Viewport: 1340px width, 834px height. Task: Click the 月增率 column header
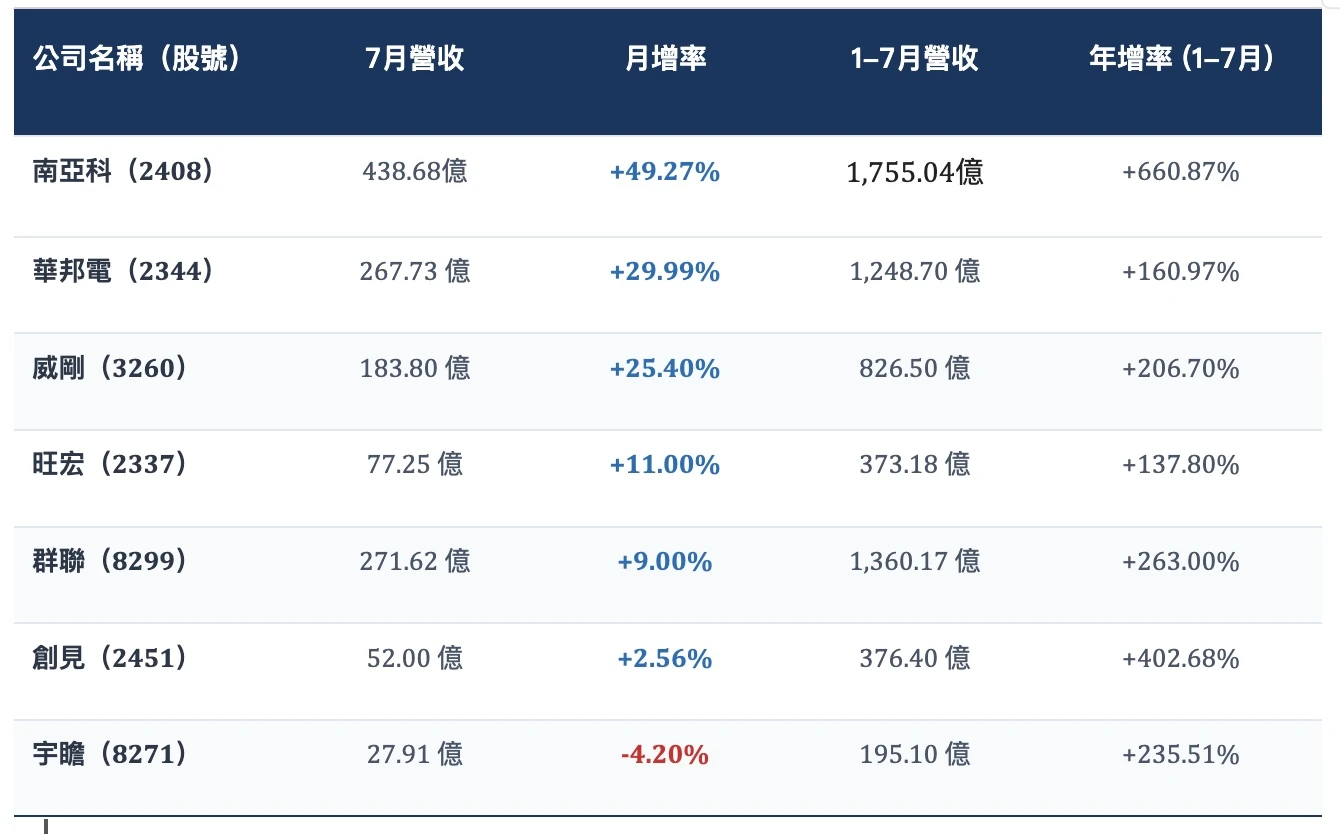(665, 59)
